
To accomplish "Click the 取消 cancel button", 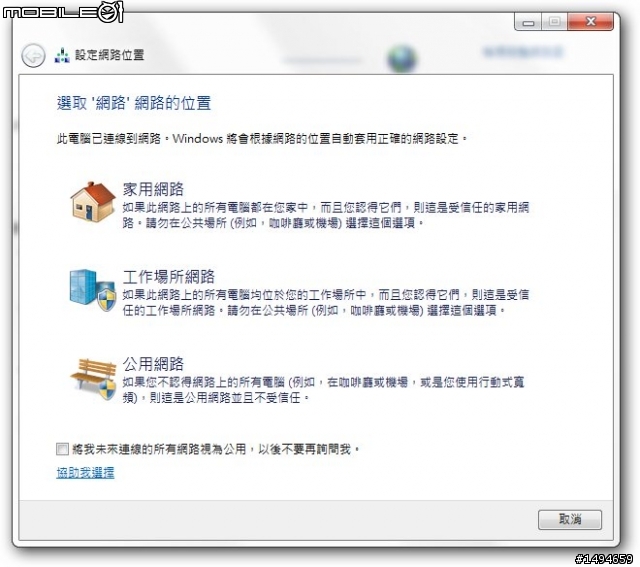I will pyautogui.click(x=570, y=520).
